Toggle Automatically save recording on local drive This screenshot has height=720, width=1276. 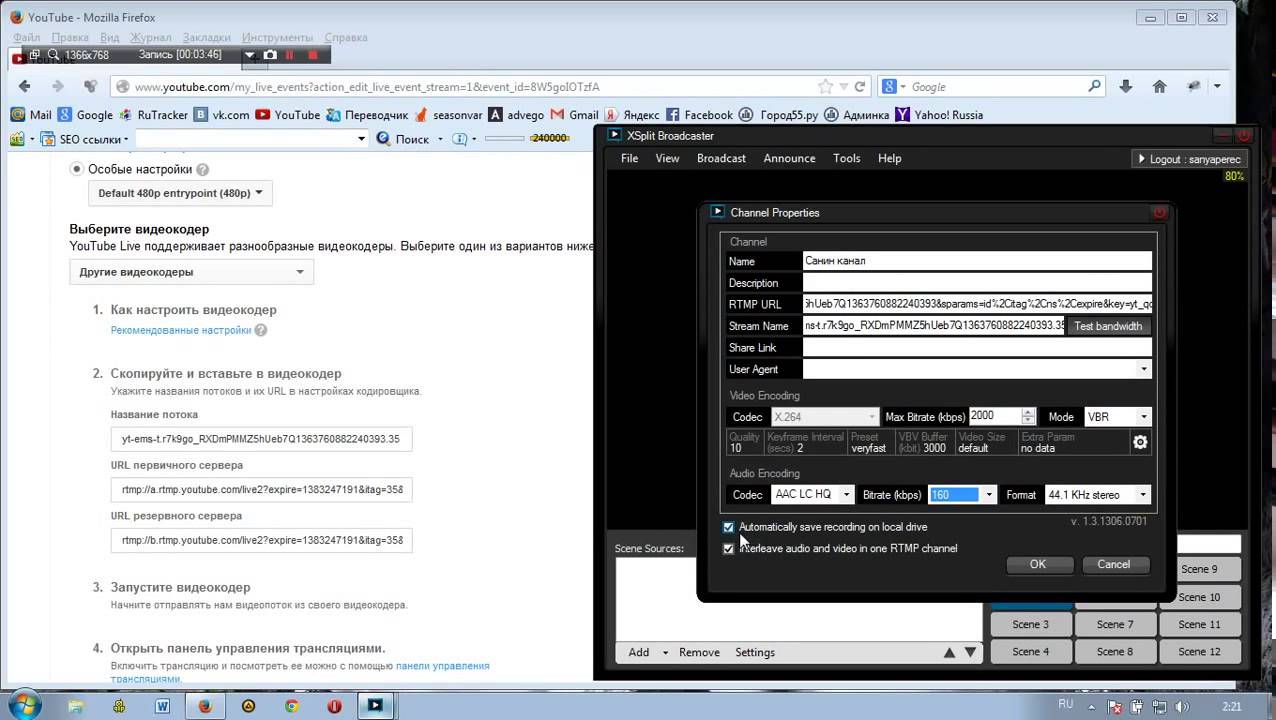coord(728,527)
